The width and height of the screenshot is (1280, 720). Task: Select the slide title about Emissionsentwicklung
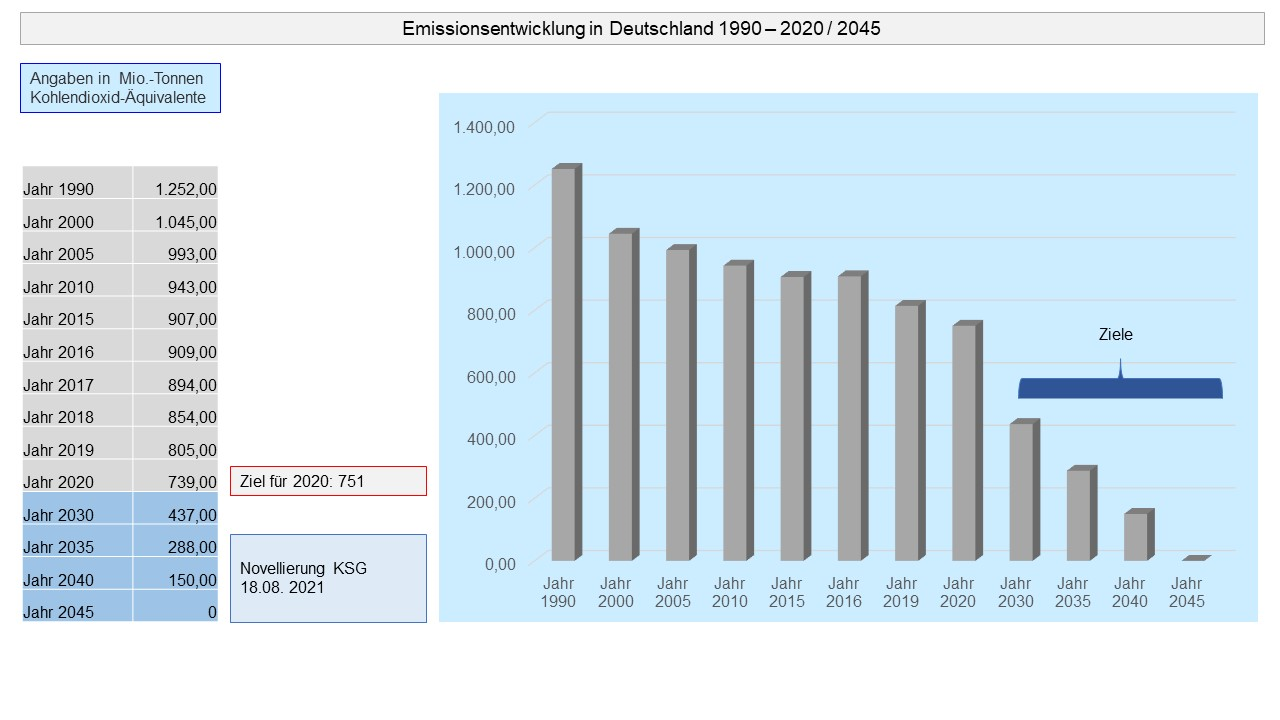(640, 29)
